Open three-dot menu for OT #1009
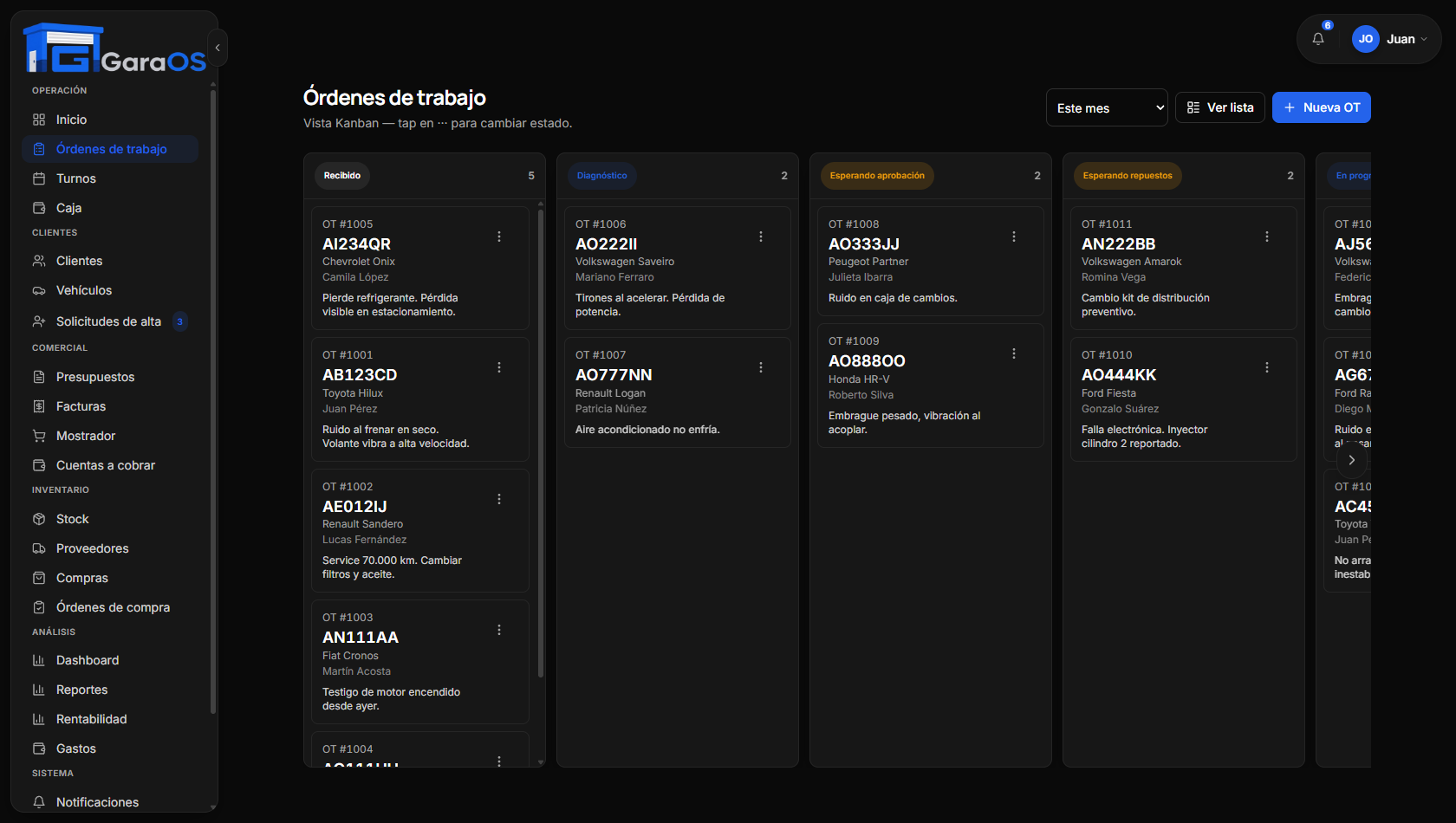Screen dimensions: 1456x823 pyautogui.click(x=1014, y=353)
